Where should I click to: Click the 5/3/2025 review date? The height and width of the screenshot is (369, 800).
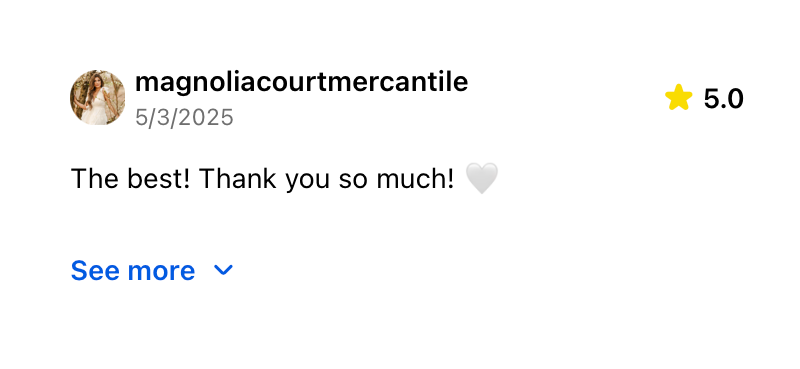(x=184, y=117)
